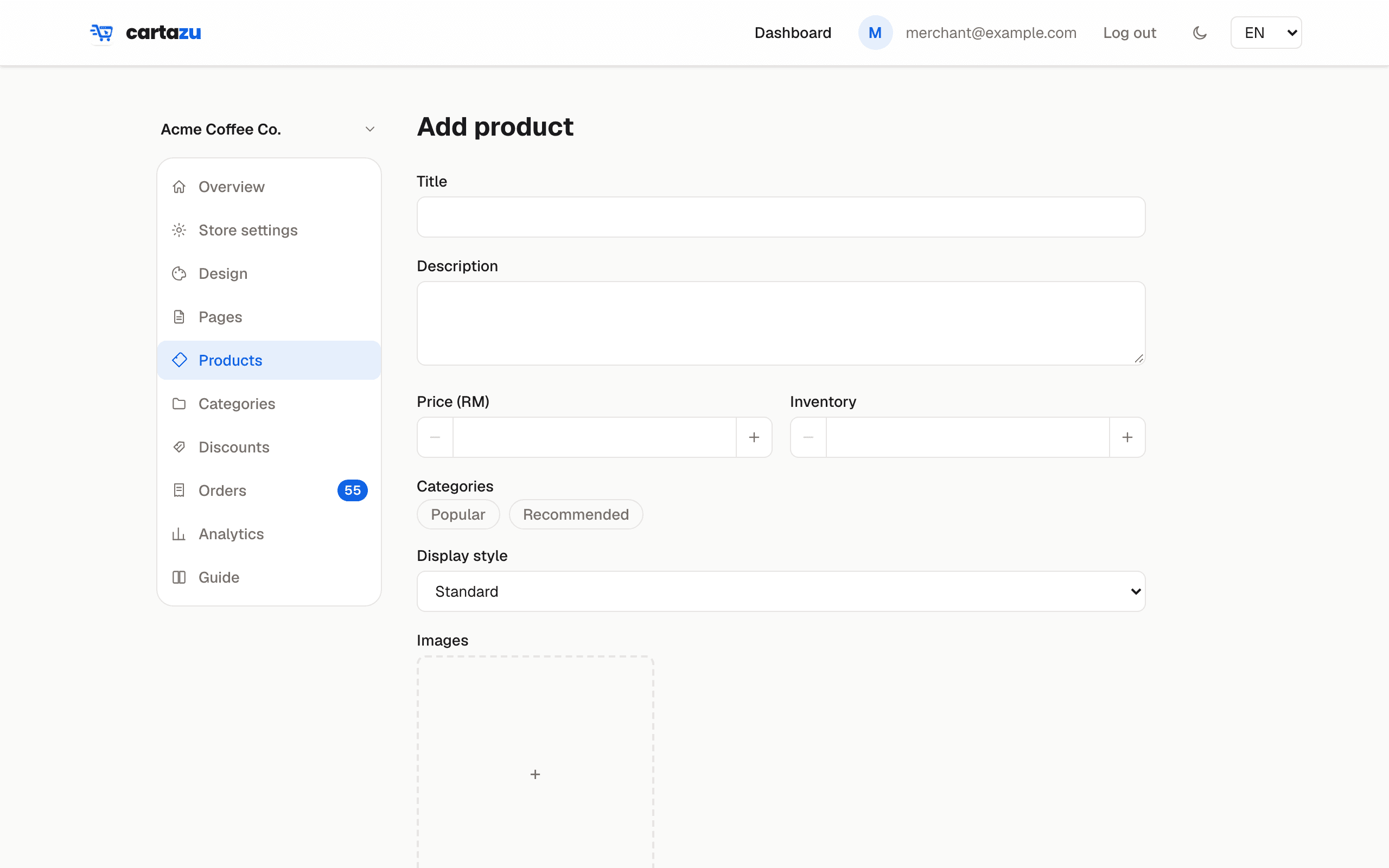Click the Log out link
The width and height of the screenshot is (1389, 868).
point(1129,33)
